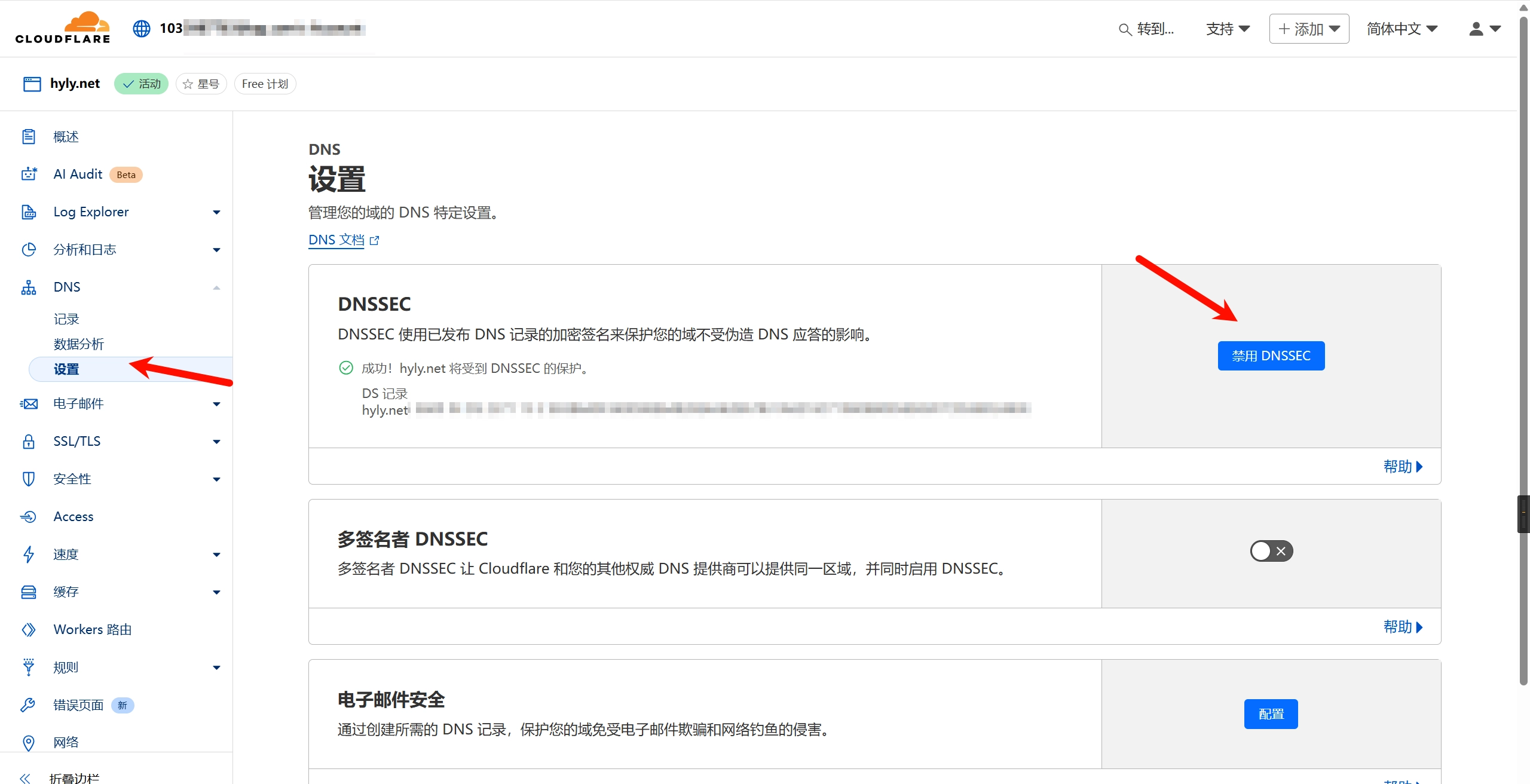The width and height of the screenshot is (1530, 784).
Task: Expand the 电子邮件 submenu arrow
Action: (216, 404)
